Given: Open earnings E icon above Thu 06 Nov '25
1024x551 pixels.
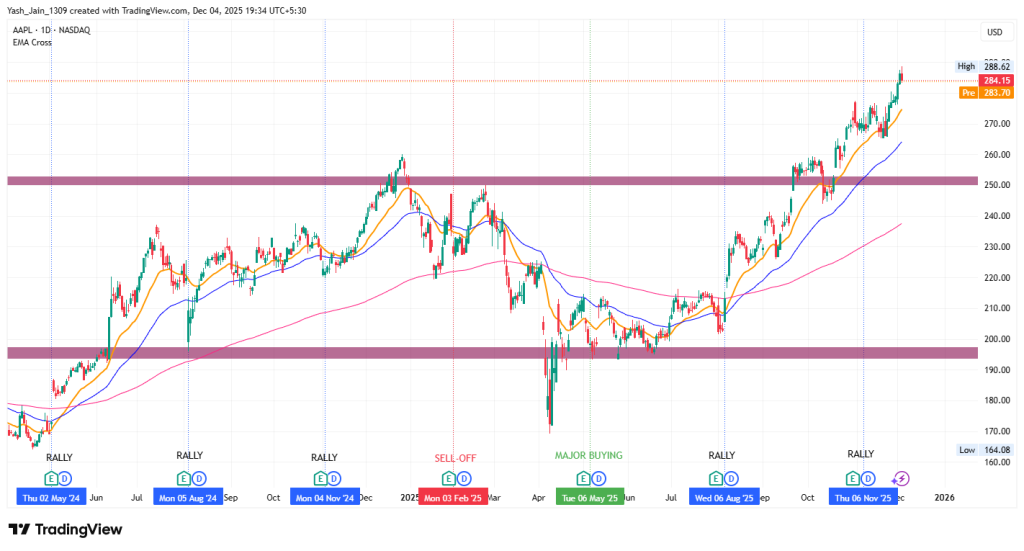Looking at the screenshot, I should (852, 479).
